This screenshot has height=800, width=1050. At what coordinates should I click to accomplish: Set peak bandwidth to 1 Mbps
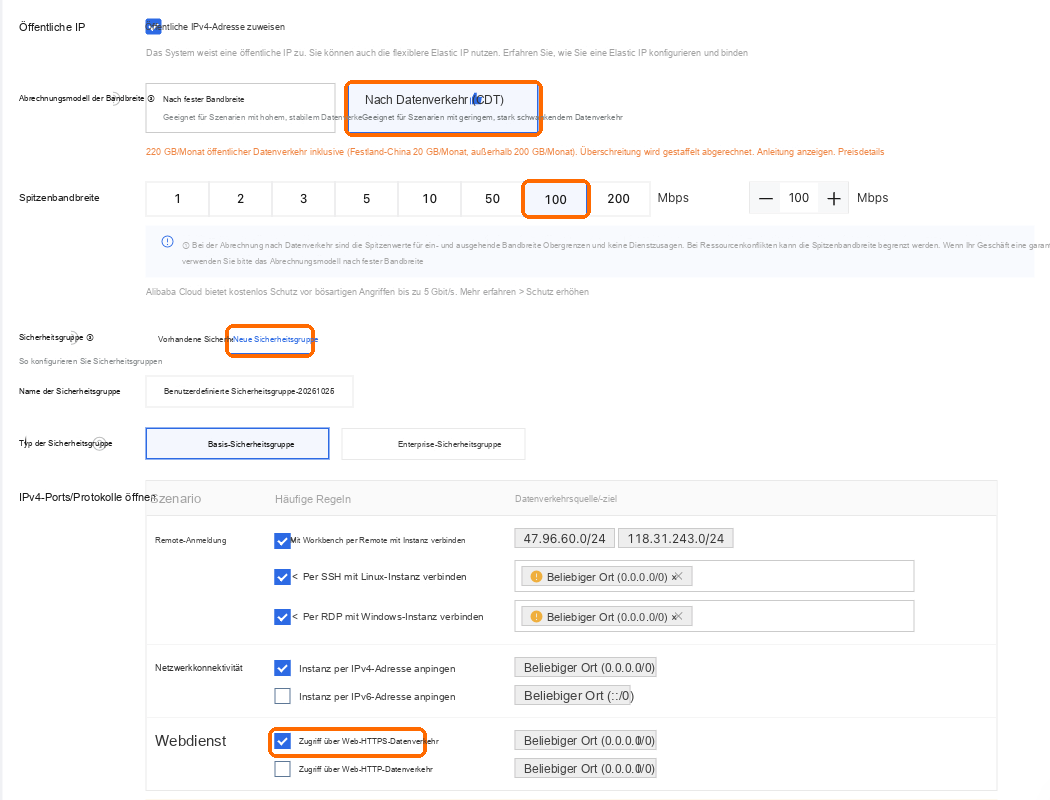[x=177, y=199]
